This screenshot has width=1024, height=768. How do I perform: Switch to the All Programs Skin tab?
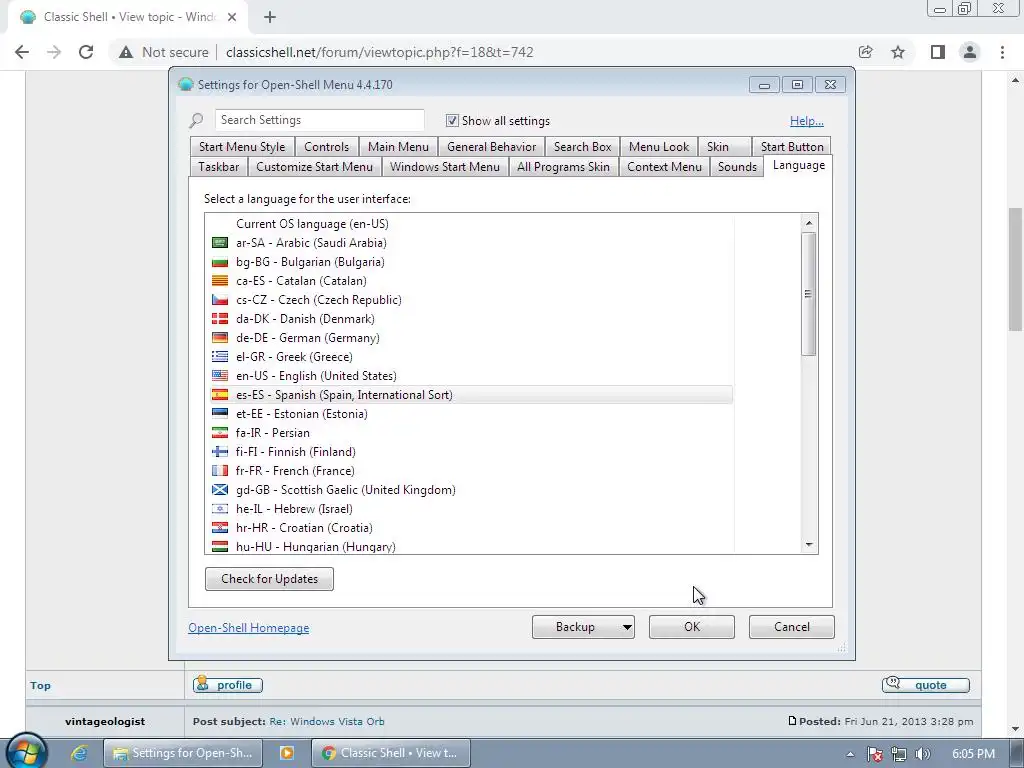564,167
